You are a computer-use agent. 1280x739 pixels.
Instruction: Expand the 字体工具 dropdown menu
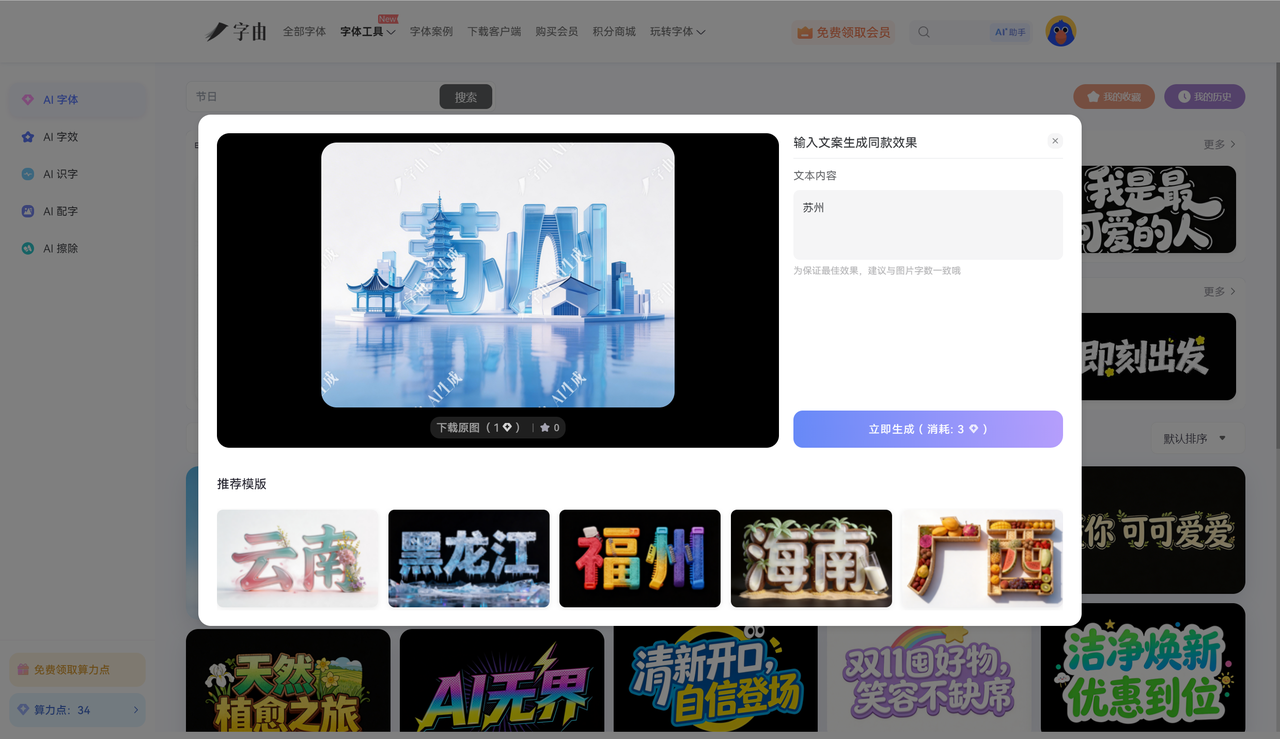(x=367, y=32)
